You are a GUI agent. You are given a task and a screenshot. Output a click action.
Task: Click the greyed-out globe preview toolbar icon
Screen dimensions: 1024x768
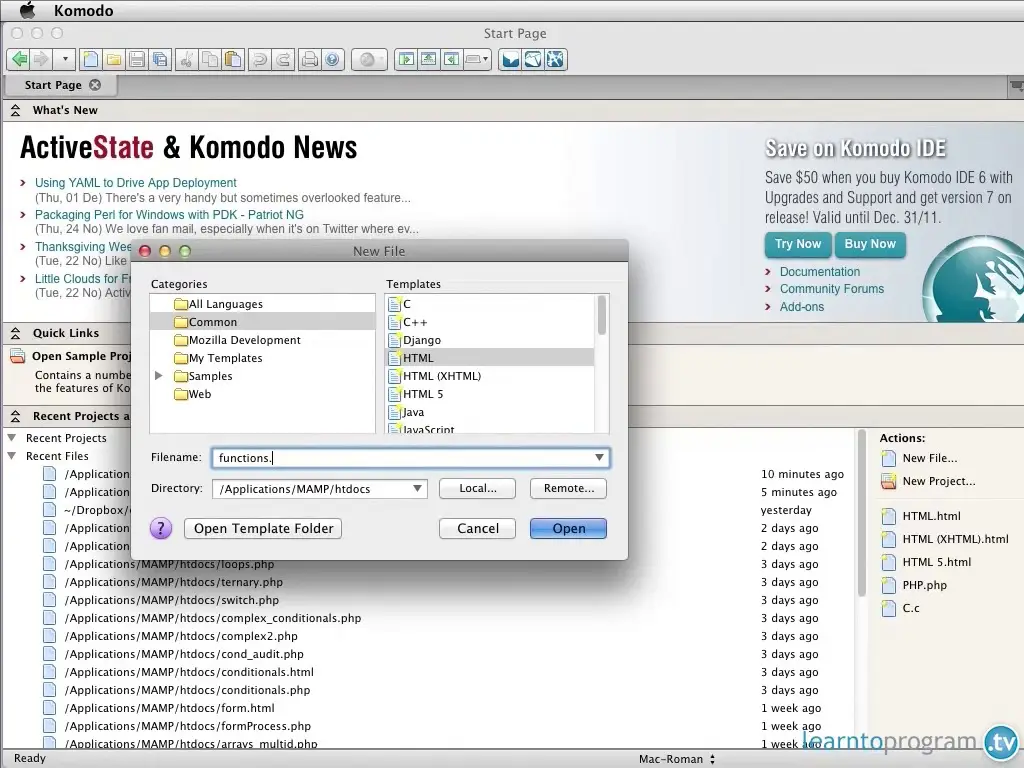[x=368, y=59]
